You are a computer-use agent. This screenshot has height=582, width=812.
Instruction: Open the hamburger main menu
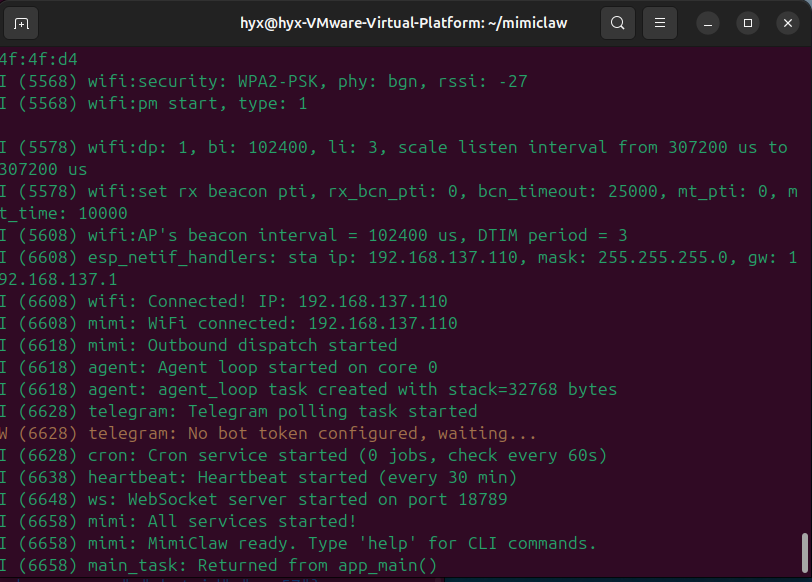pos(660,23)
